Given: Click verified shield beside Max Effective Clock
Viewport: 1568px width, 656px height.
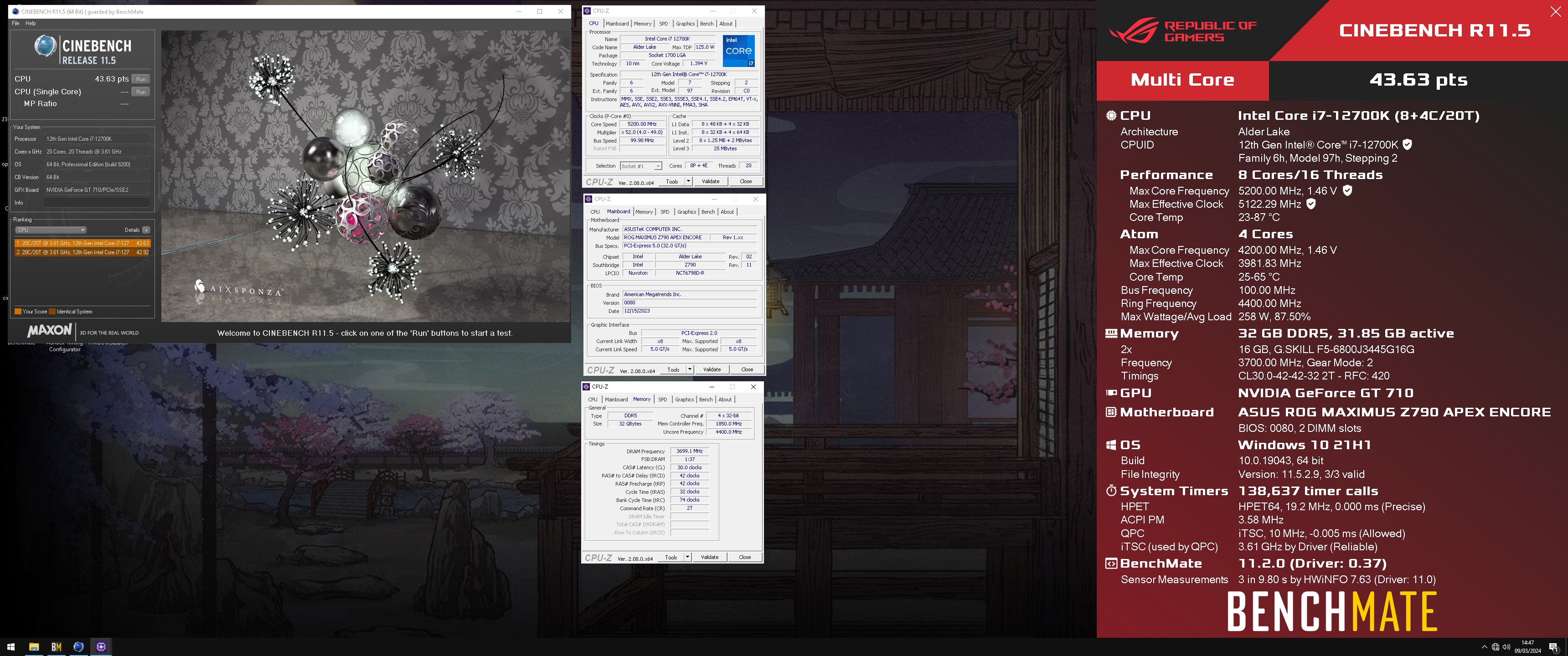Looking at the screenshot, I should point(1310,204).
